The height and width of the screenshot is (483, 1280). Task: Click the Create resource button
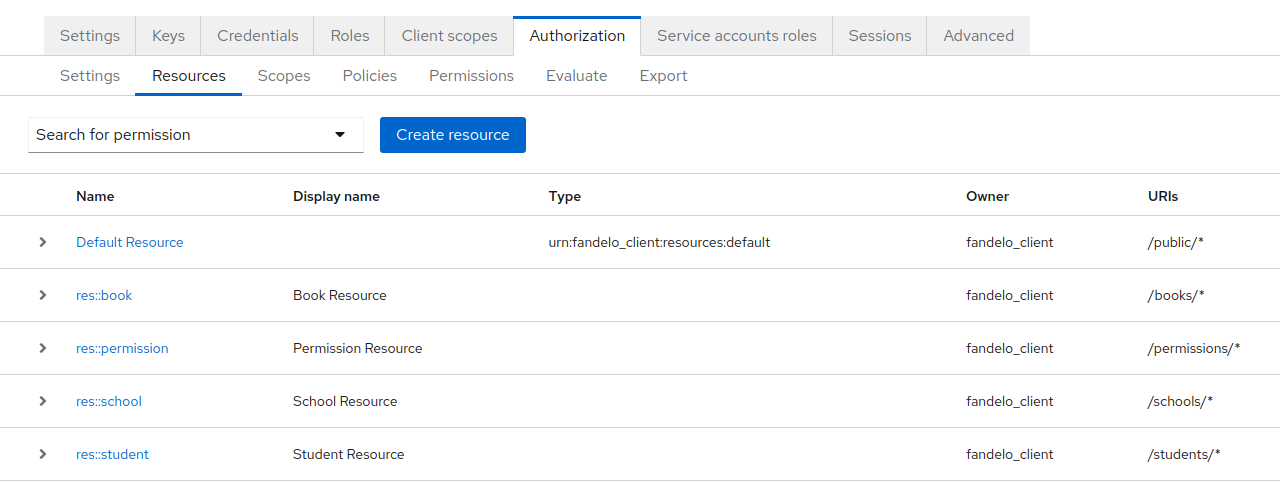pos(452,135)
